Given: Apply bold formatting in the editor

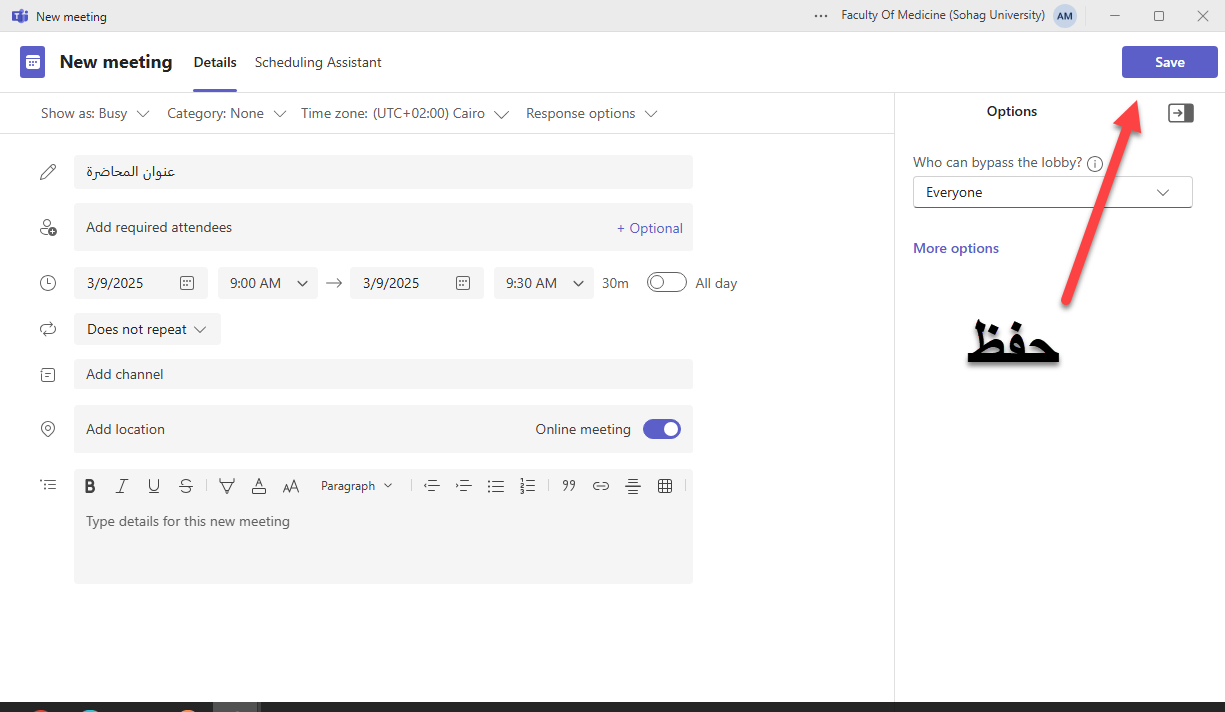Looking at the screenshot, I should [90, 486].
